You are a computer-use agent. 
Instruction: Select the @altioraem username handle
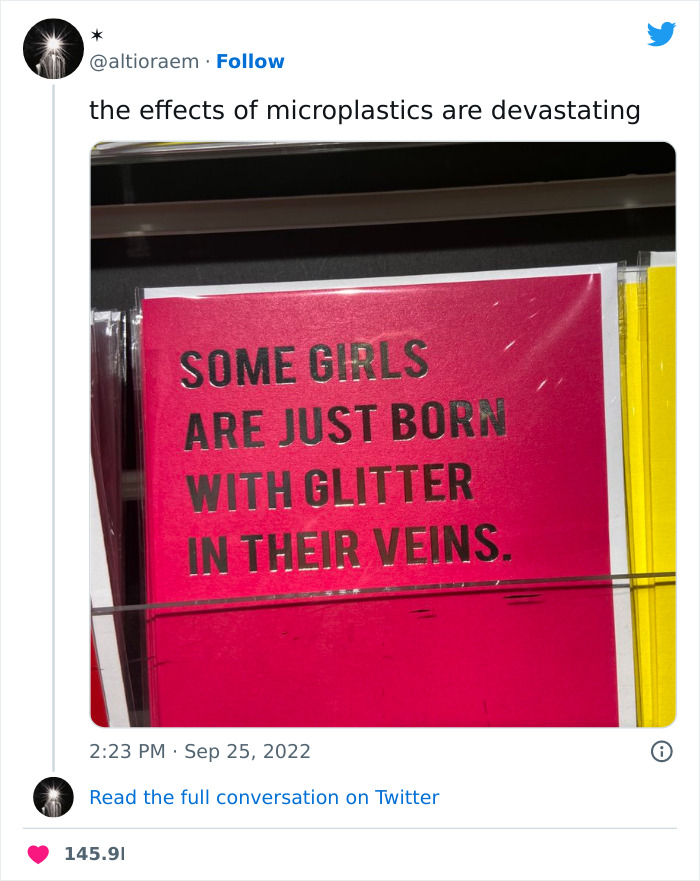pyautogui.click(x=143, y=61)
